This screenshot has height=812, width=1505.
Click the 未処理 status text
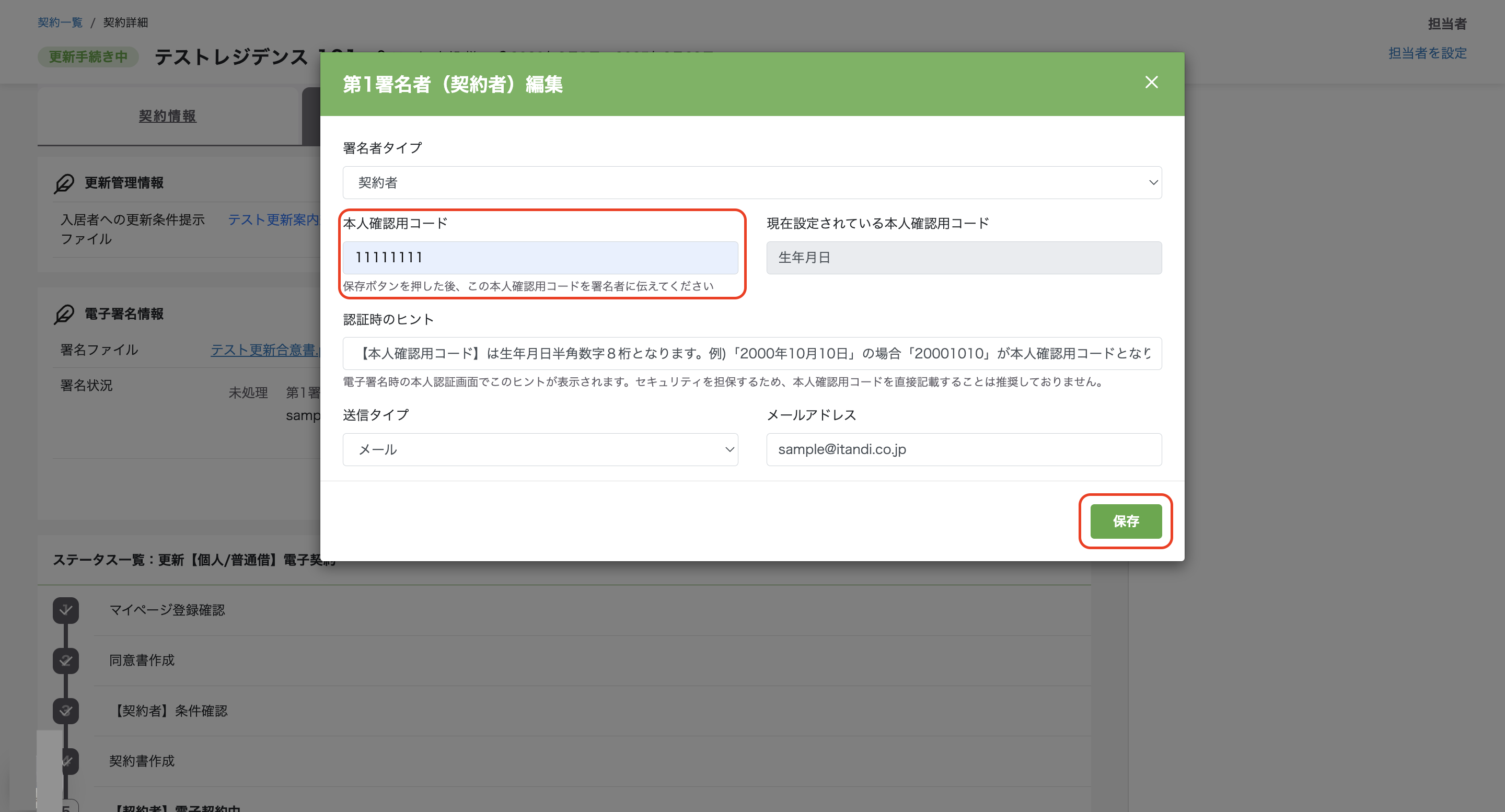[248, 392]
